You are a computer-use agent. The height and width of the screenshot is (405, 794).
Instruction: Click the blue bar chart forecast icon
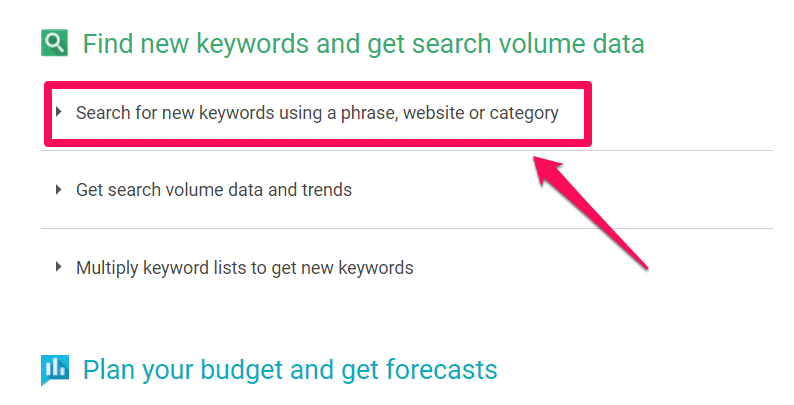tap(55, 370)
